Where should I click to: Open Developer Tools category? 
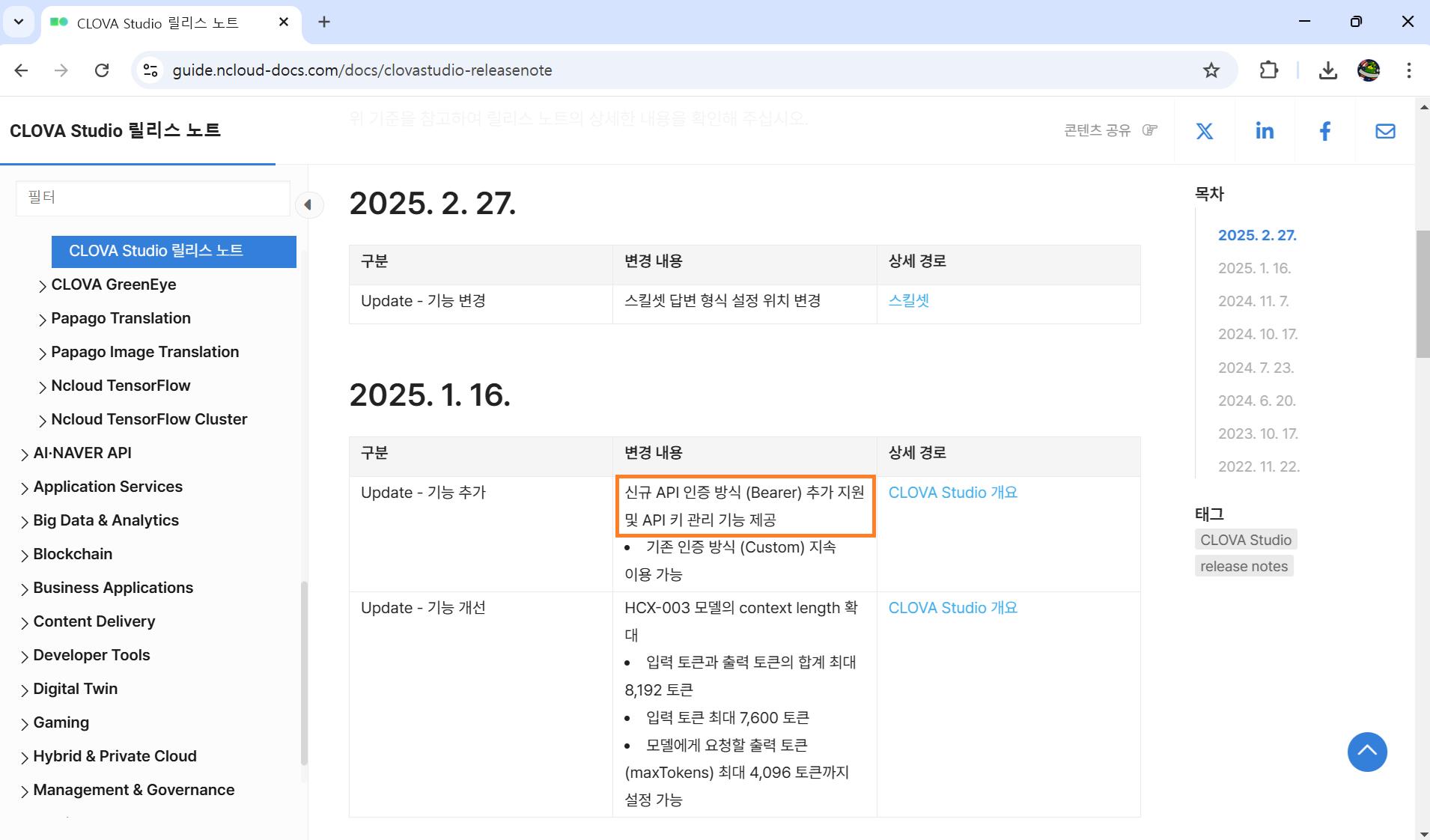point(91,655)
